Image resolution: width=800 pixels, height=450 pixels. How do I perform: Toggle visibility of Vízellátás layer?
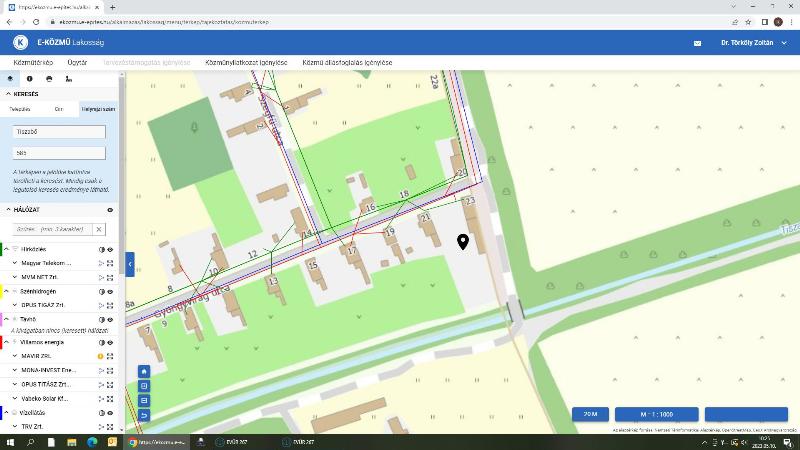pyautogui.click(x=110, y=413)
